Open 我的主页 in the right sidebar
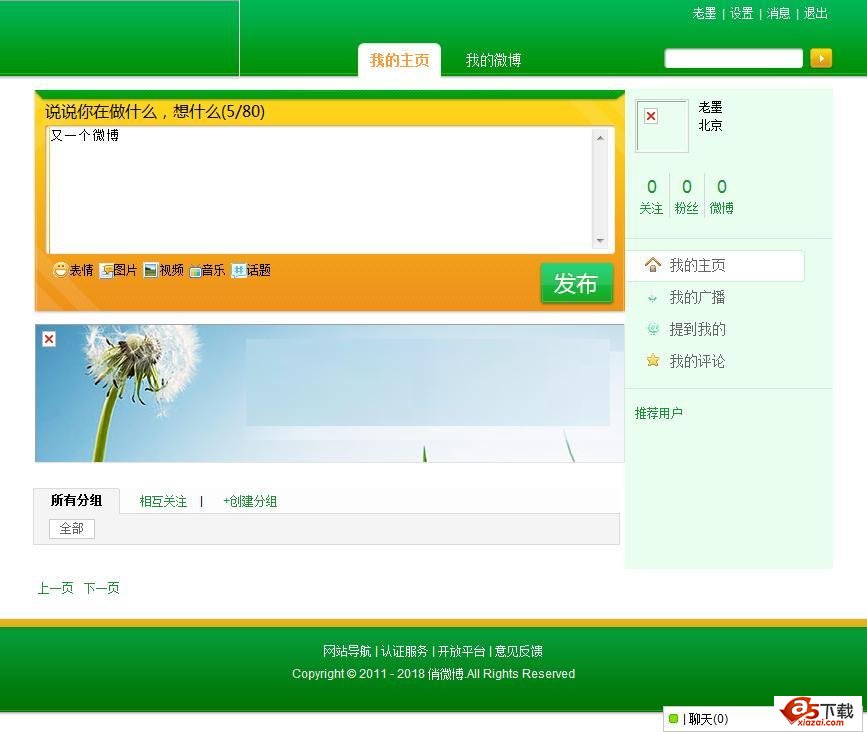Viewport: 867px width, 732px height. click(x=697, y=266)
